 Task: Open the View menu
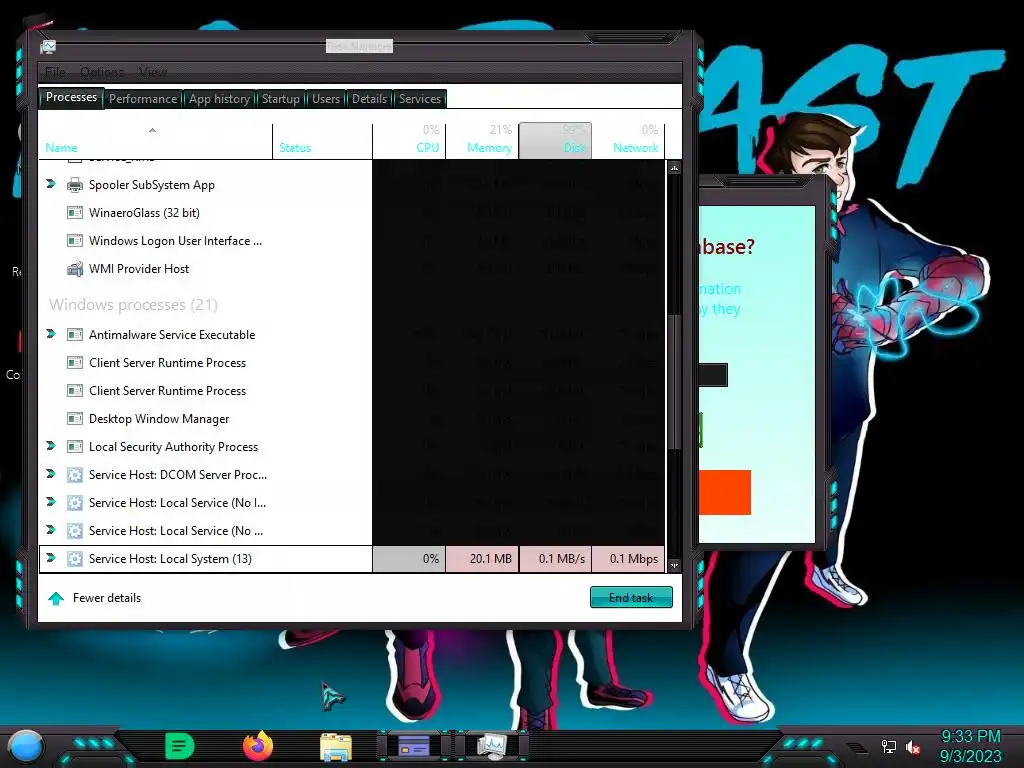[x=153, y=72]
